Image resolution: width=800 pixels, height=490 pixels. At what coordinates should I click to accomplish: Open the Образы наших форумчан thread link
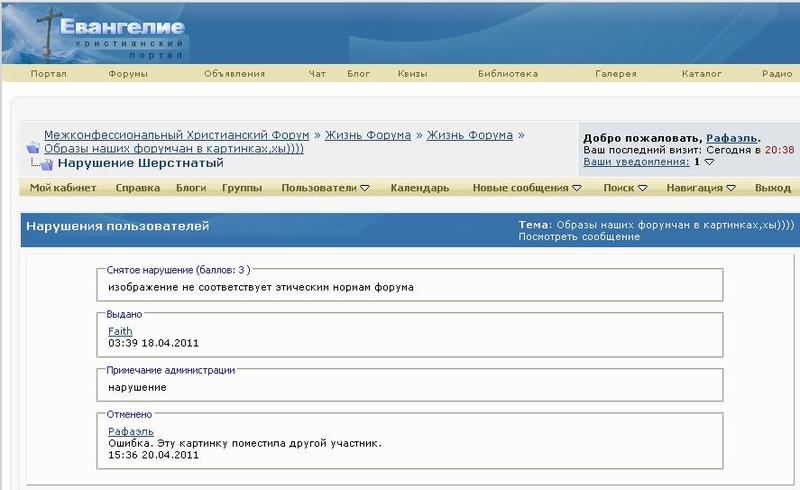[174, 148]
